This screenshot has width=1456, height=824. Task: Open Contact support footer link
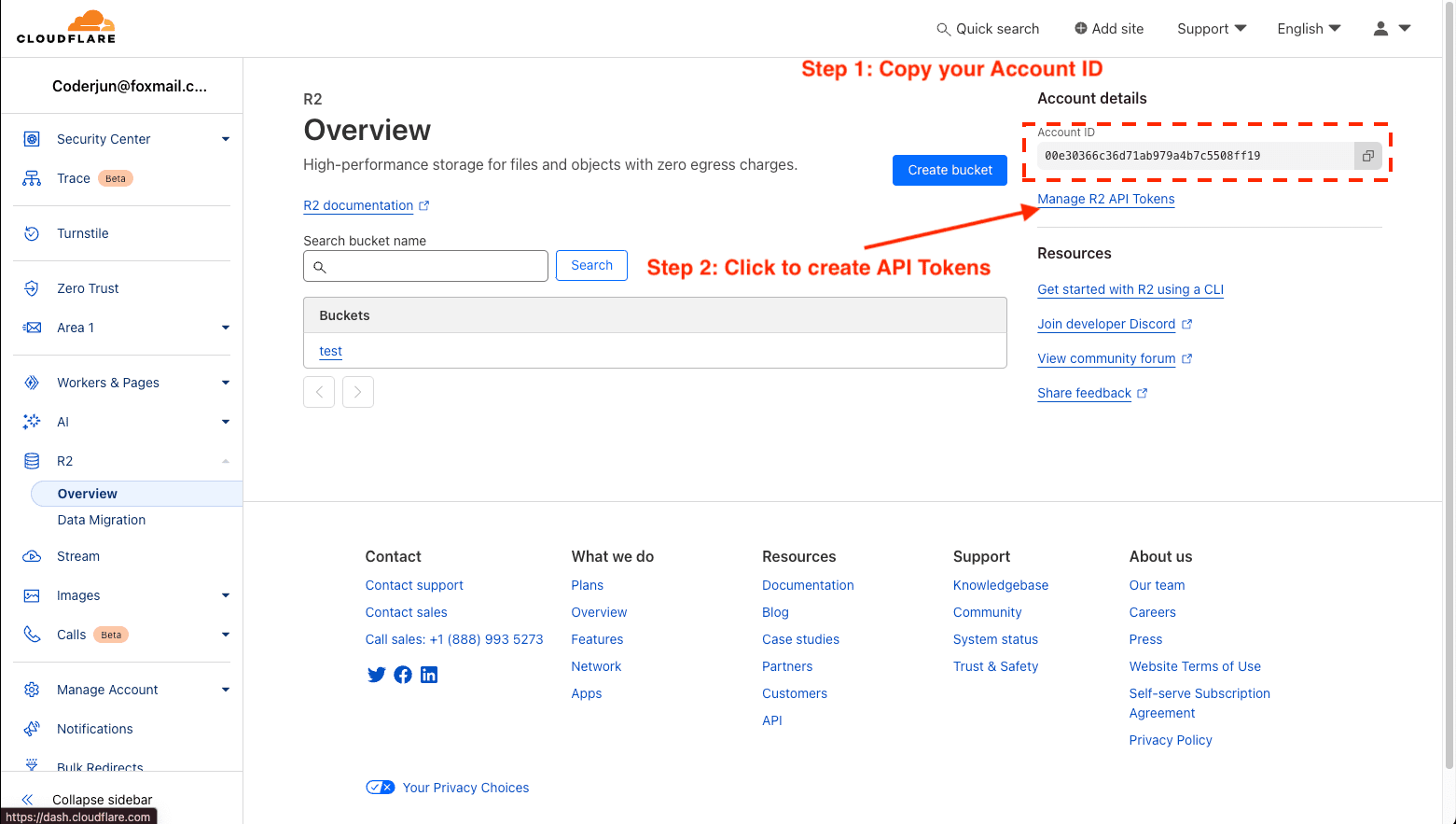[414, 585]
